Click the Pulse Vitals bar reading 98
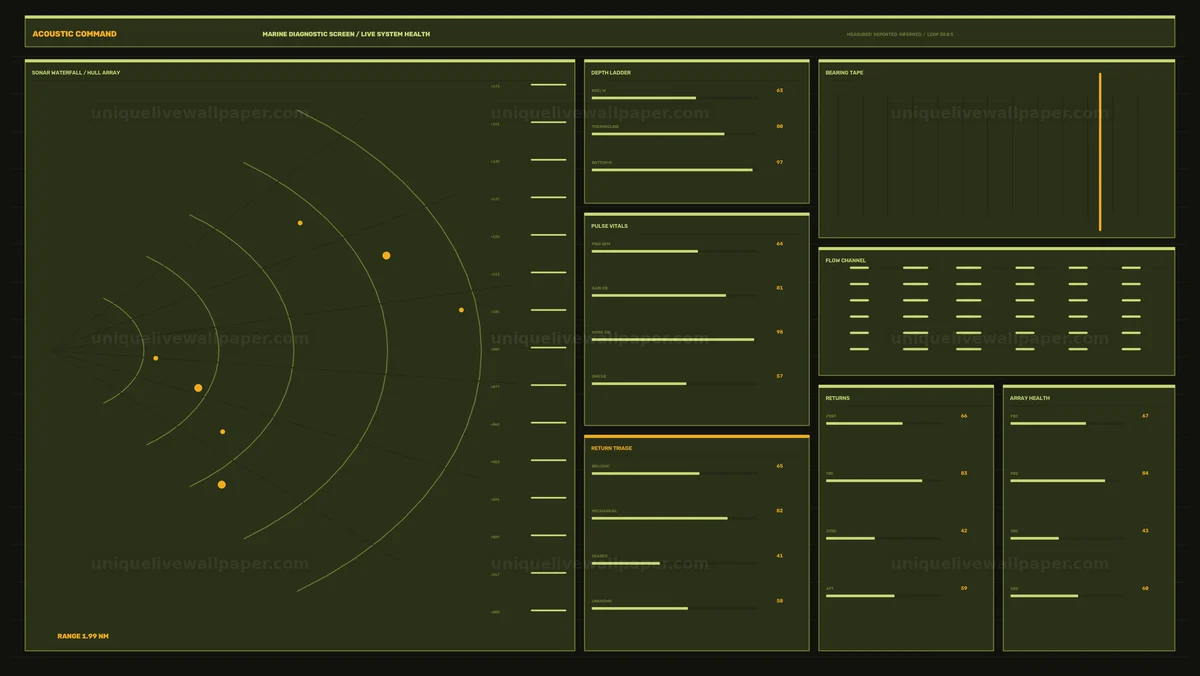 coord(675,339)
